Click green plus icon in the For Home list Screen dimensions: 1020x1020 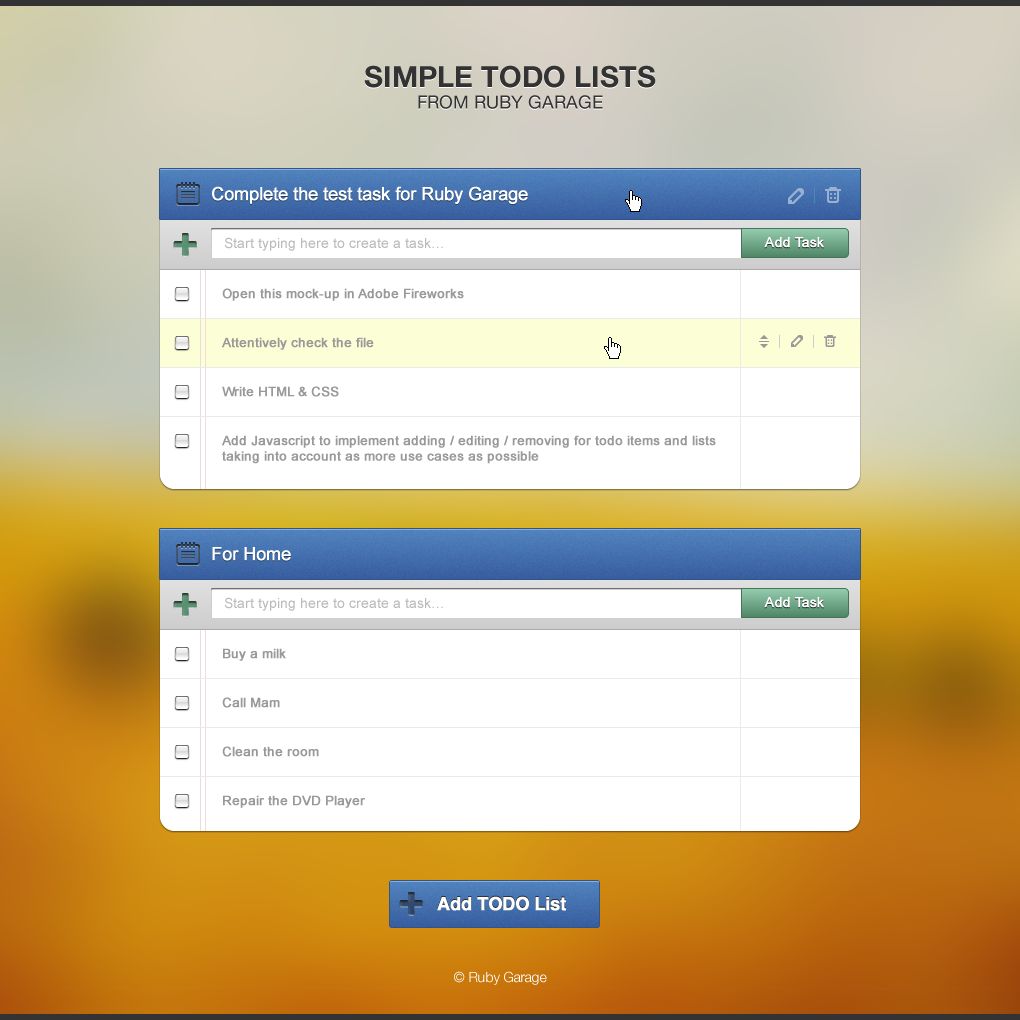pos(185,604)
